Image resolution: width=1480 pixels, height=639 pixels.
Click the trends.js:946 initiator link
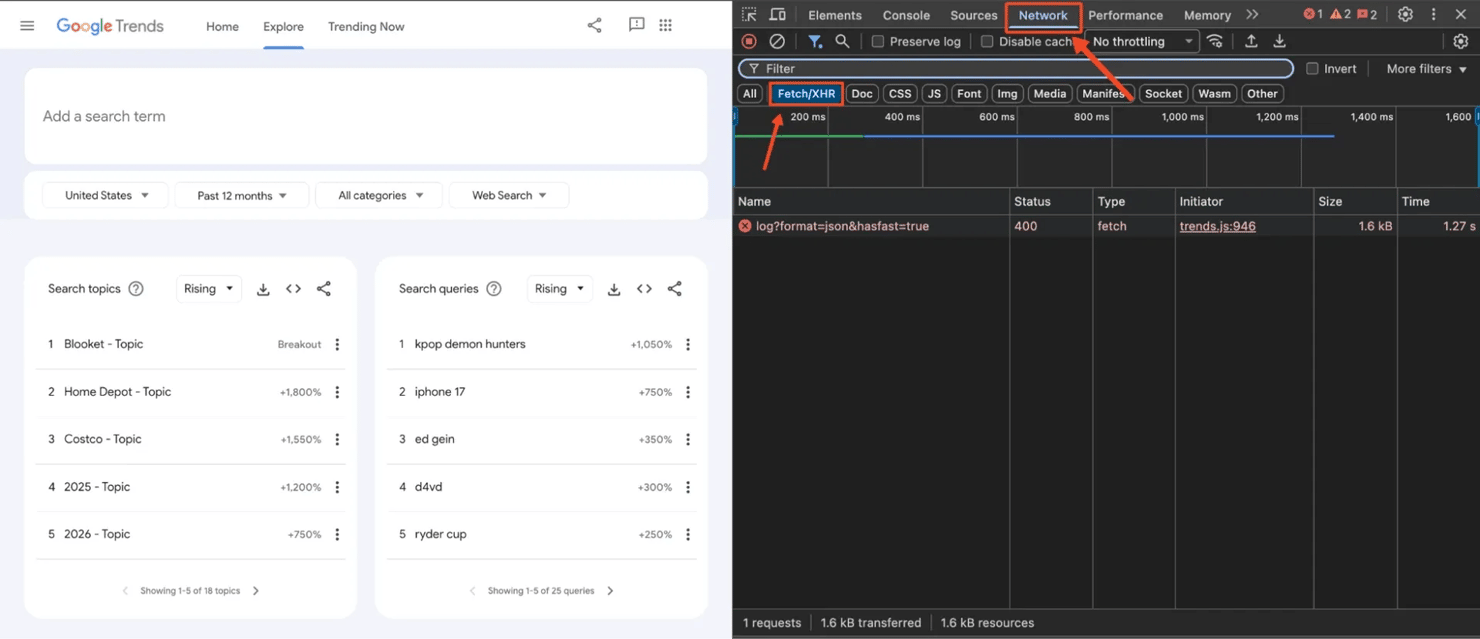click(x=1217, y=227)
